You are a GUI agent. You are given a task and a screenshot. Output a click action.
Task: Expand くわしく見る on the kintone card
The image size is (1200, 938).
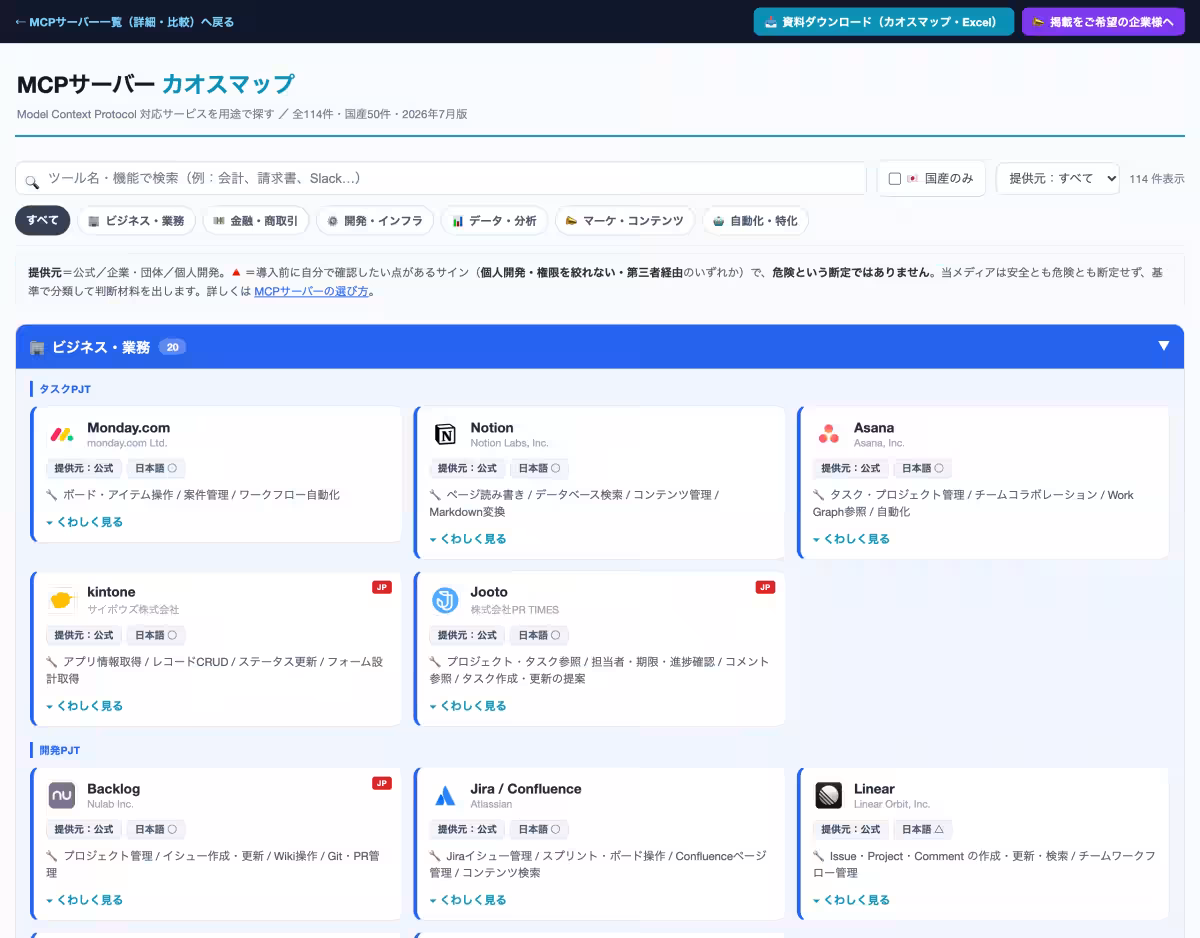point(85,706)
